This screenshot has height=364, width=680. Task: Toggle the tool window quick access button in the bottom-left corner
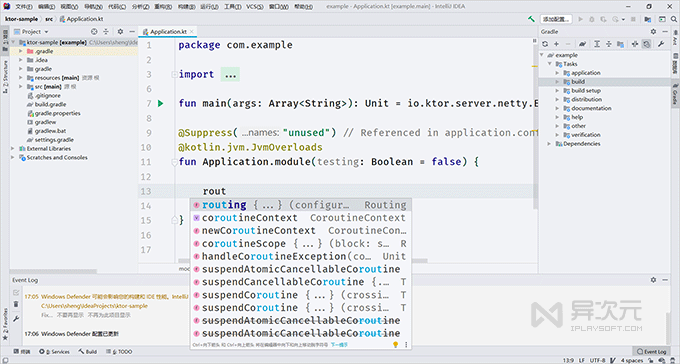tap(4, 360)
